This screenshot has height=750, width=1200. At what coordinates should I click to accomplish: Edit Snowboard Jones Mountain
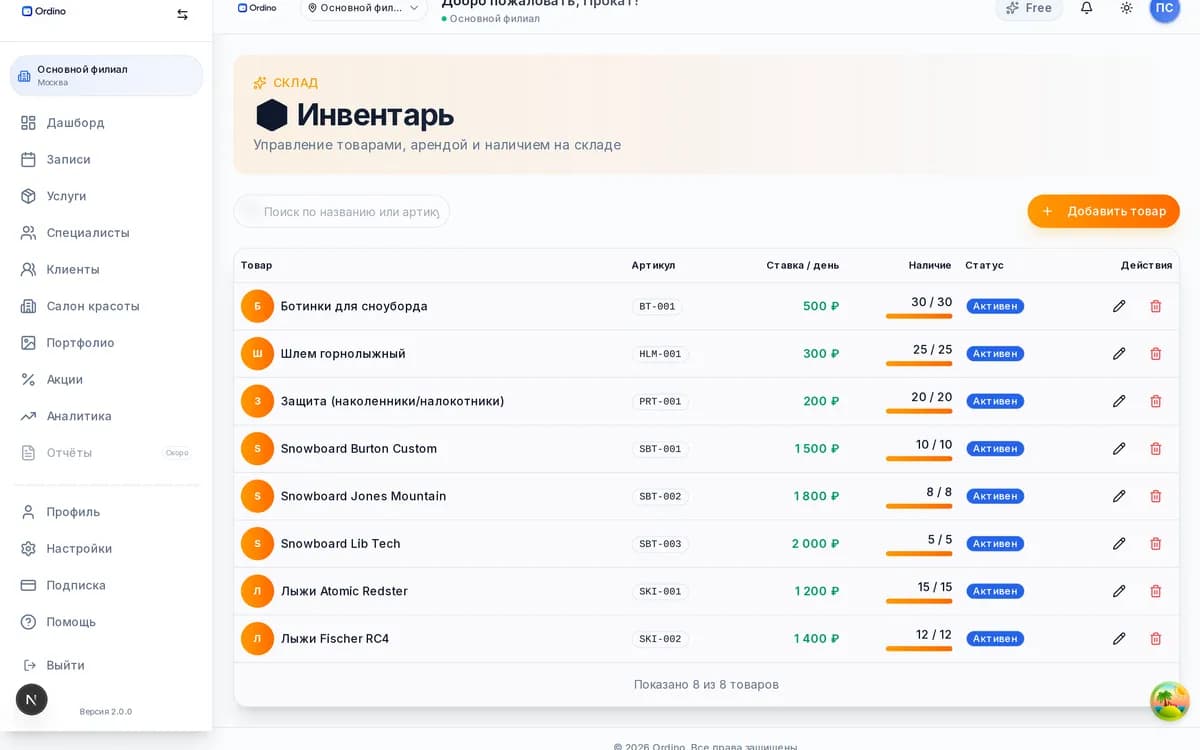point(1119,496)
